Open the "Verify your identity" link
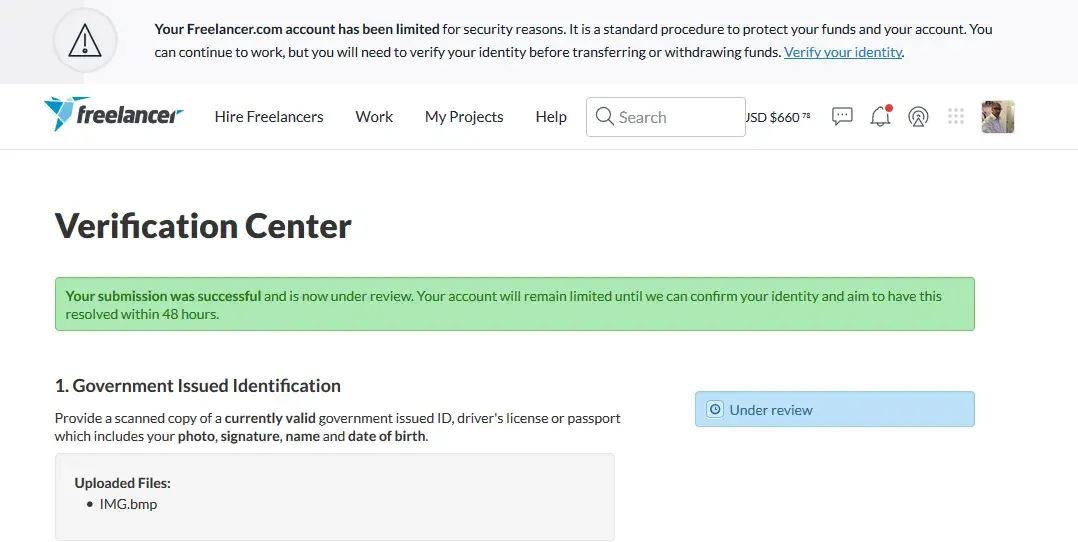Viewport: 1078px width, 542px height. click(x=842, y=52)
